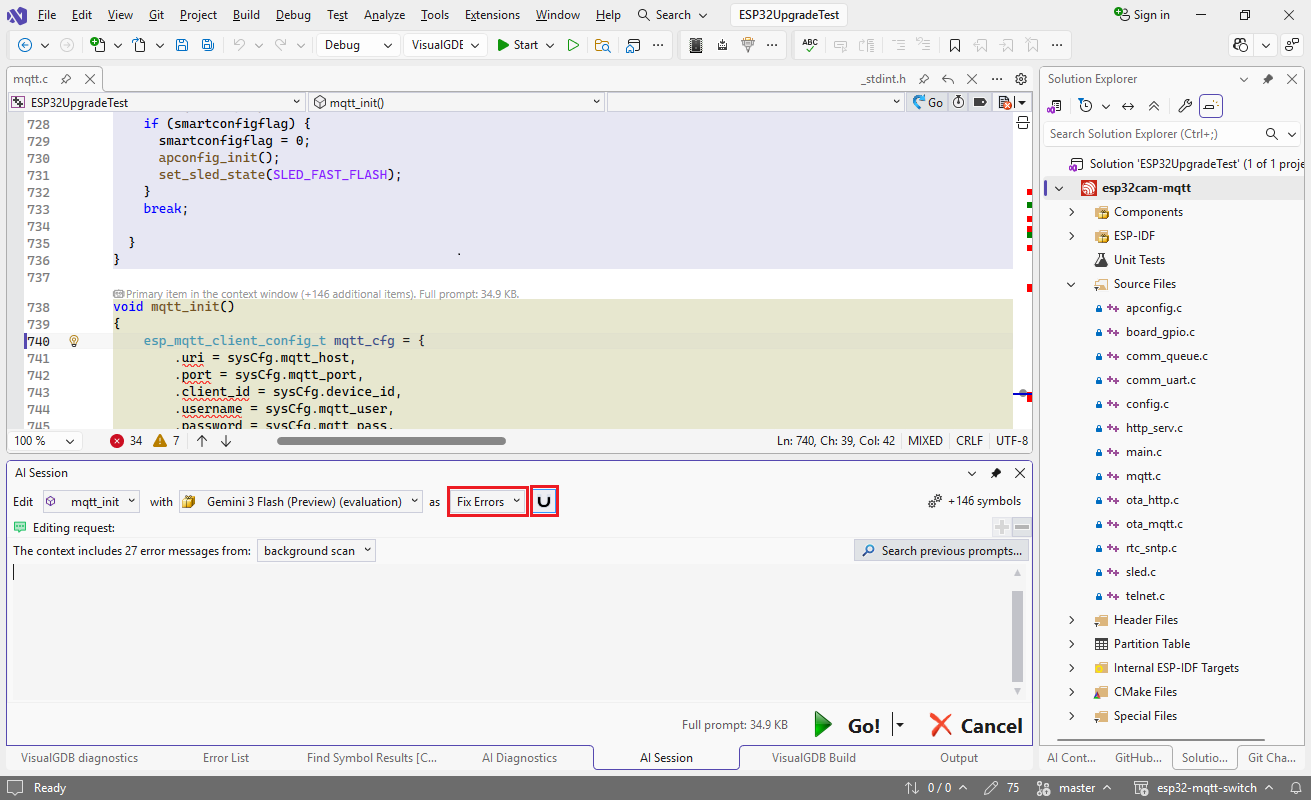This screenshot has width=1311, height=801.
Task: Expand the Header Files tree node
Action: [1072, 620]
